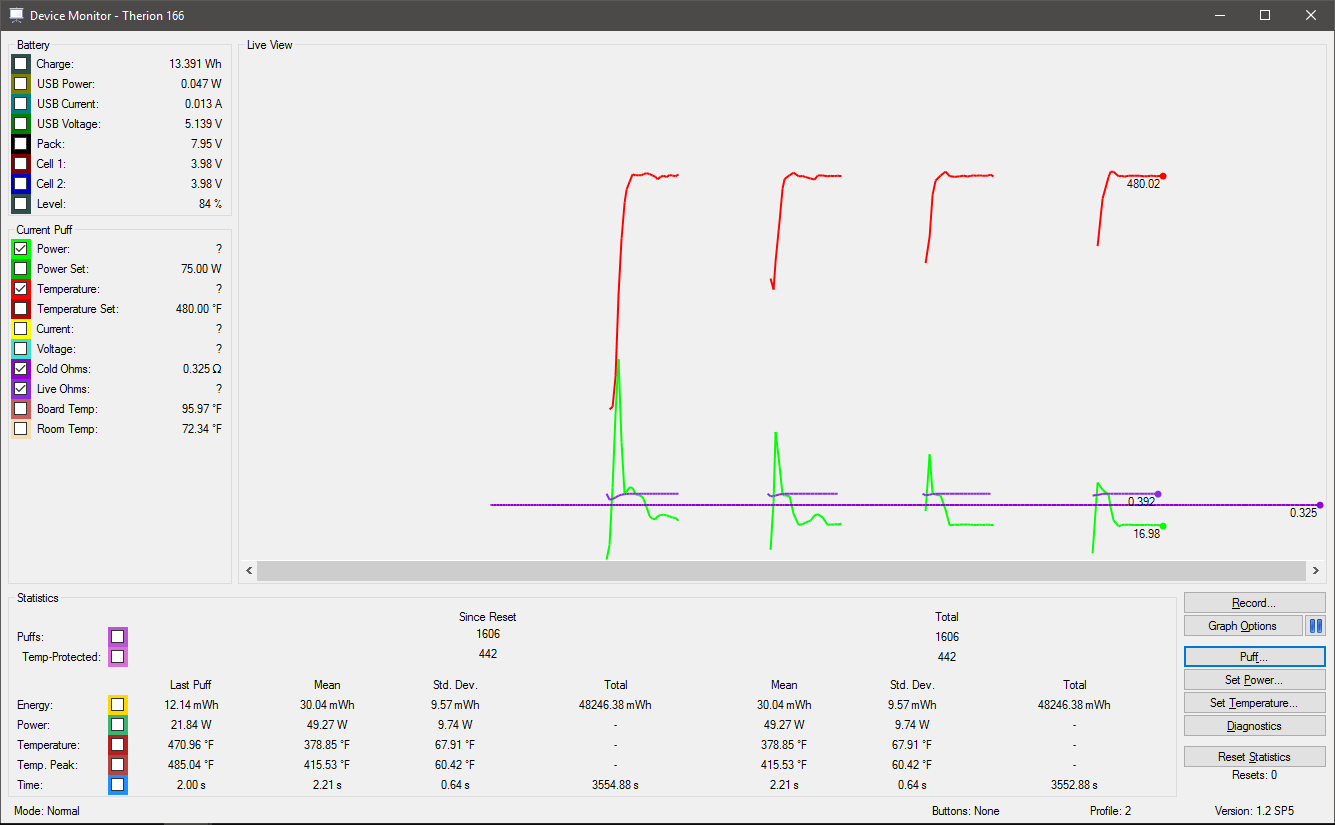
Task: Uncheck the Power checkbox in Current Puff
Action: [21, 249]
